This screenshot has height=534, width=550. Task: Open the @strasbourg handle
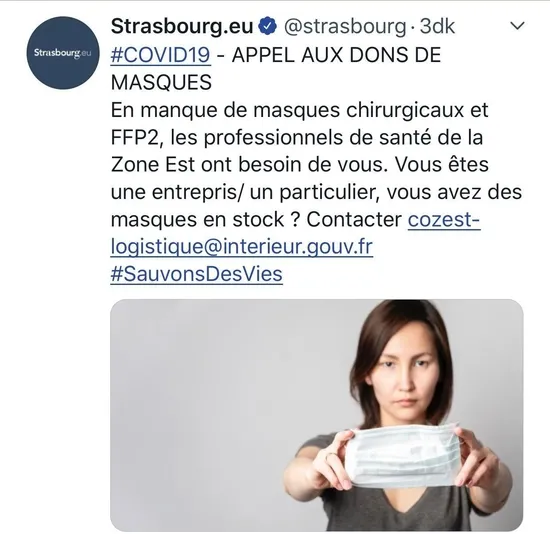pyautogui.click(x=345, y=27)
